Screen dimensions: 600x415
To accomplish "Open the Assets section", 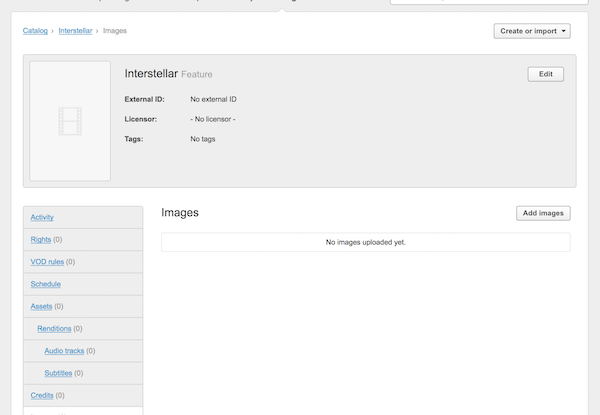I will [41, 306].
